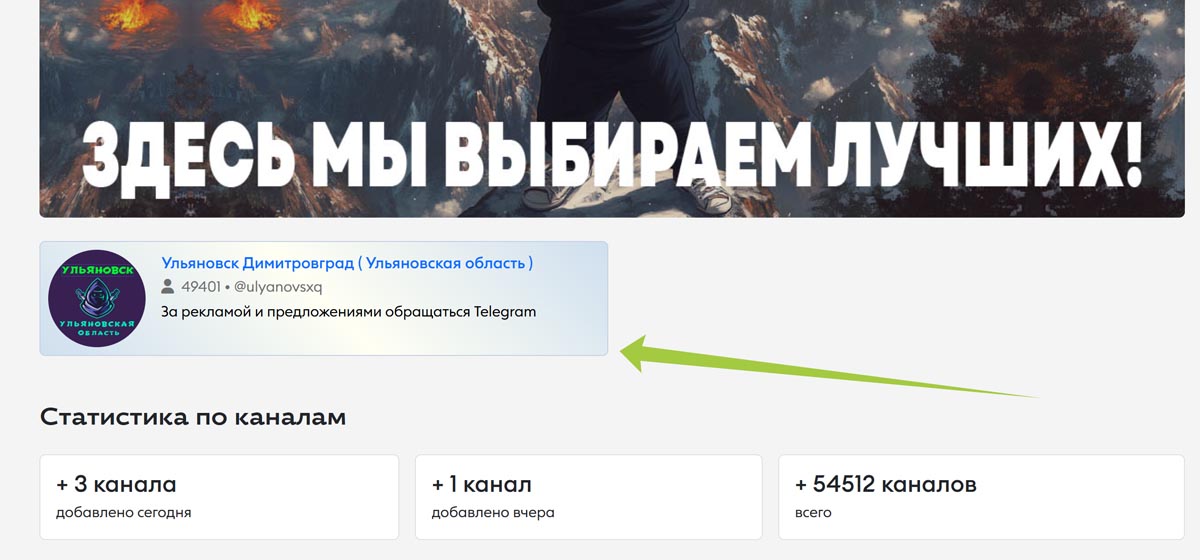Image resolution: width=1200 pixels, height=560 pixels.
Task: Click the green pointer arrow graphic
Action: tap(828, 368)
